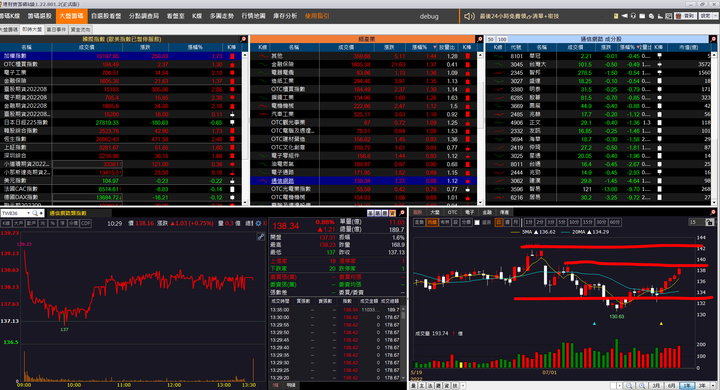The height and width of the screenshot is (390, 720).
Task: Click K-bar icon for 加權指數 row
Action: click(x=232, y=56)
